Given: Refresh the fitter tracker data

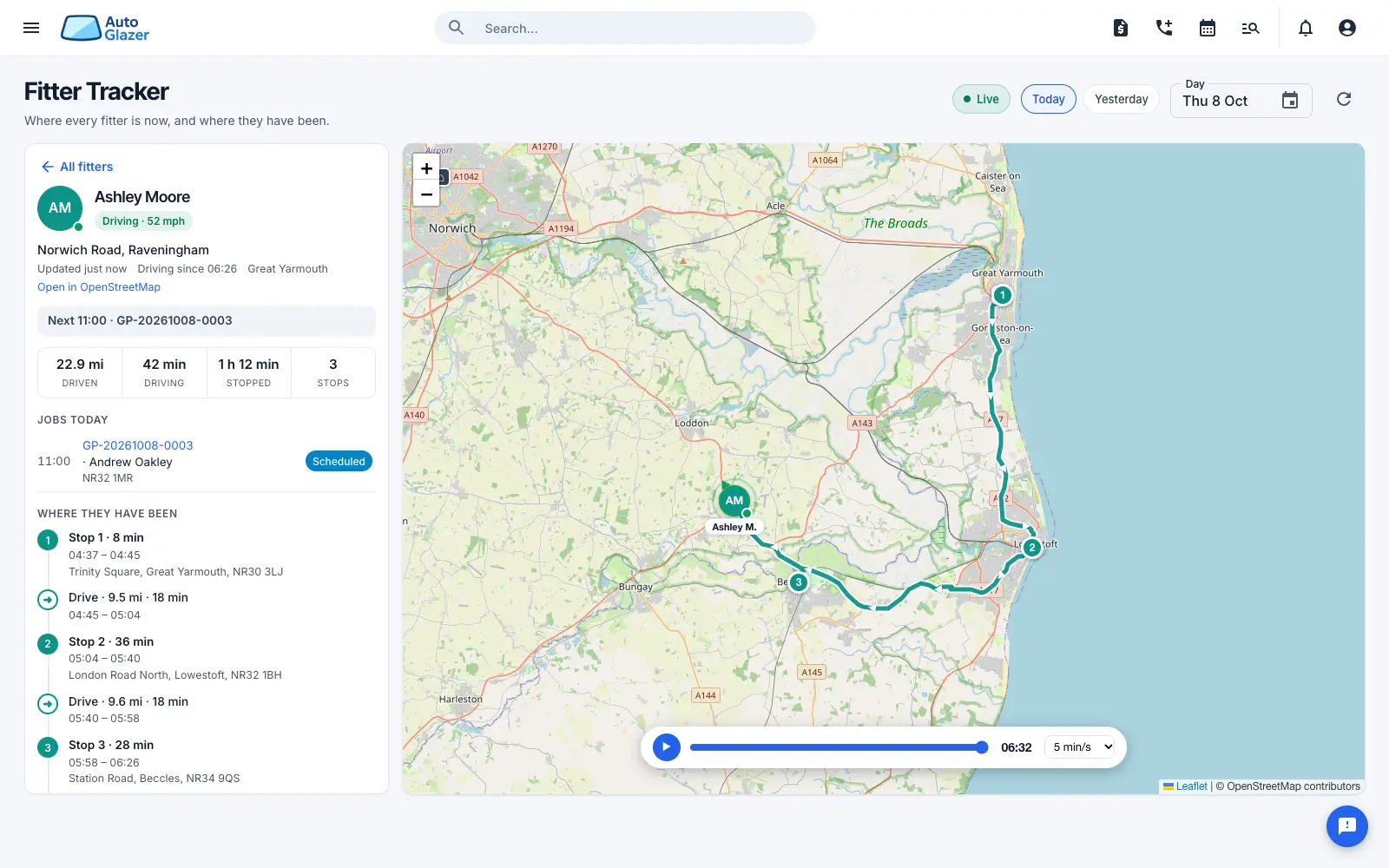Looking at the screenshot, I should (x=1344, y=99).
